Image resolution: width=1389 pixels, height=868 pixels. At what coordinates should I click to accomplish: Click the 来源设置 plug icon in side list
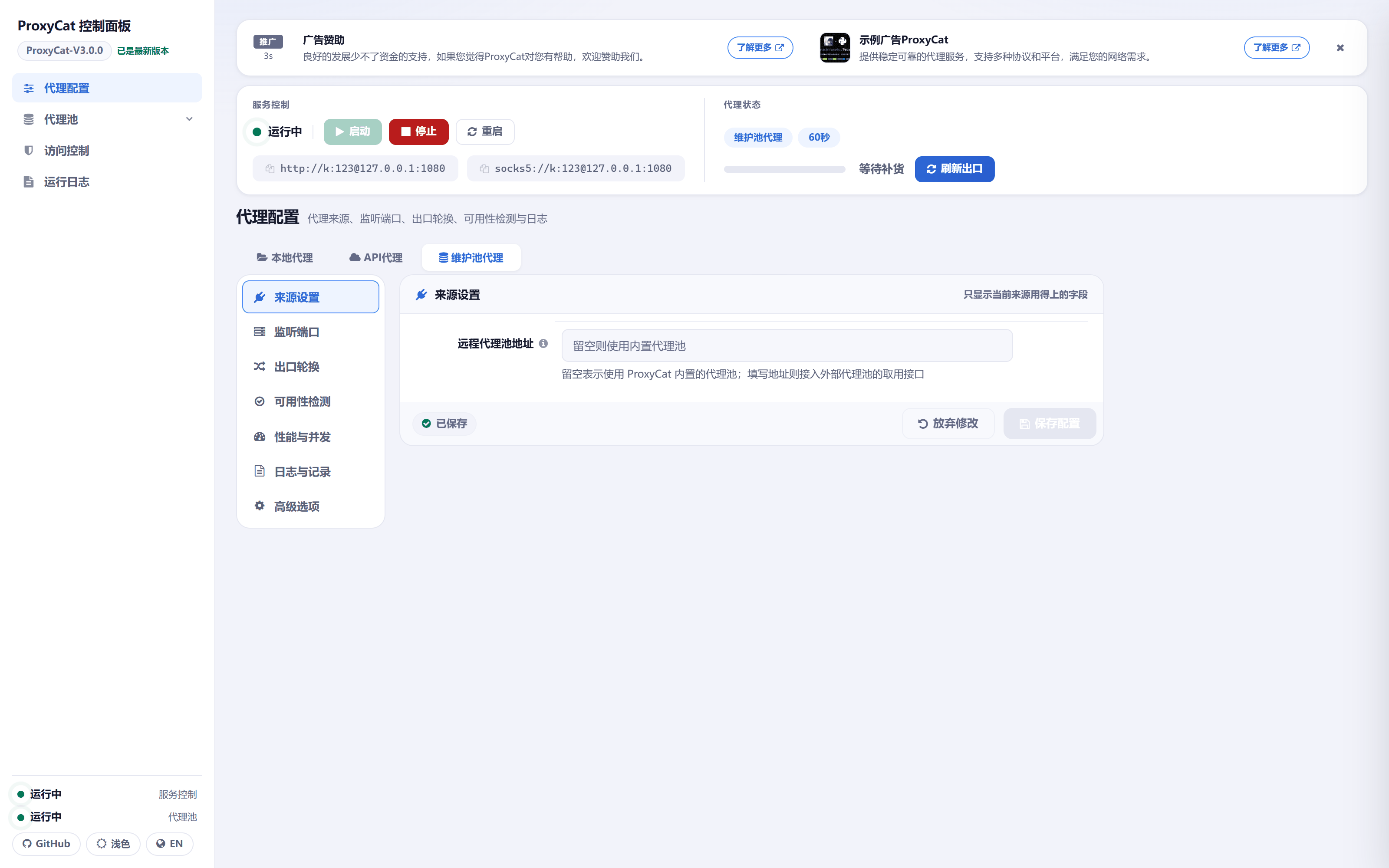coord(260,297)
